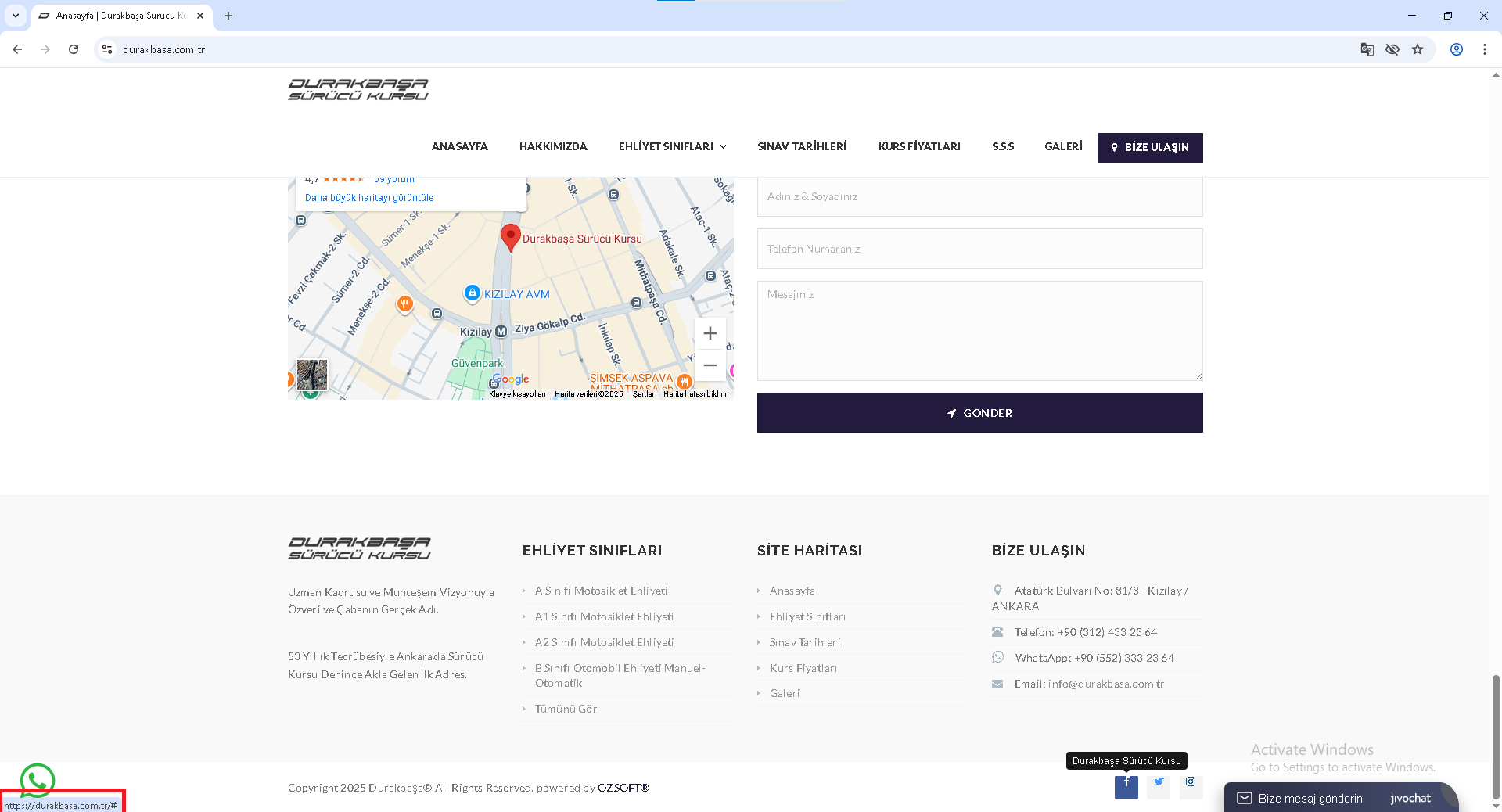Click the Tümünü Gör footer link
Viewport: 1502px width, 812px height.
point(566,709)
